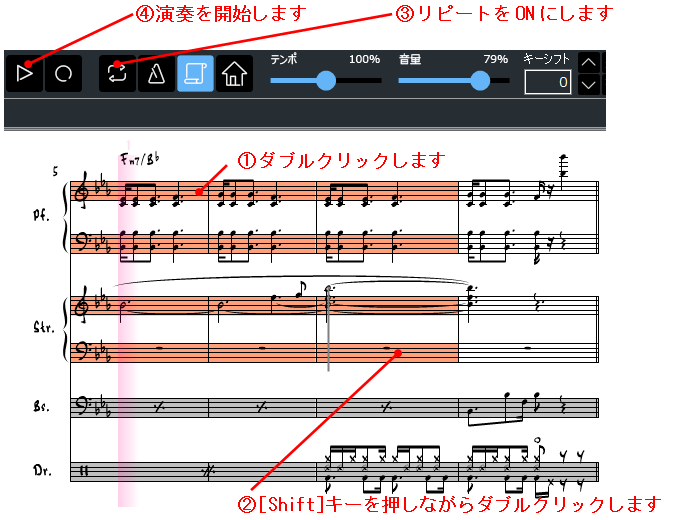Click the volume slider handle
This screenshot has width=674, height=520.
(480, 80)
